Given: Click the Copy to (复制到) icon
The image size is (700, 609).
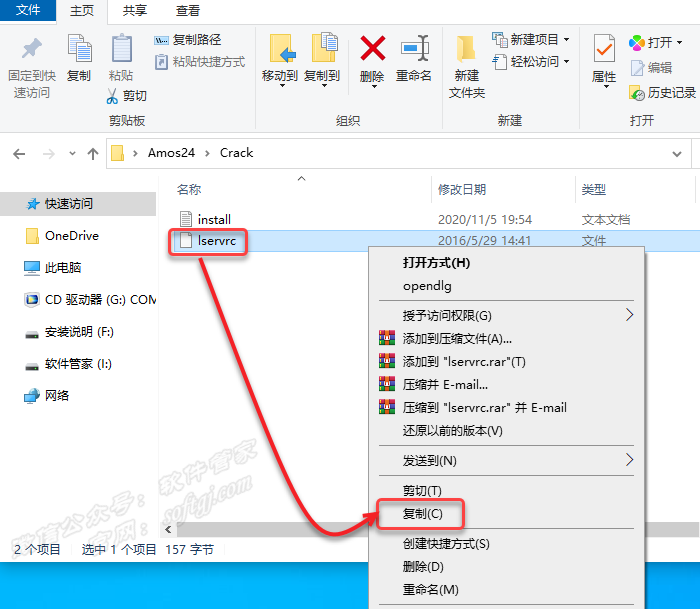Looking at the screenshot, I should coord(325,47).
